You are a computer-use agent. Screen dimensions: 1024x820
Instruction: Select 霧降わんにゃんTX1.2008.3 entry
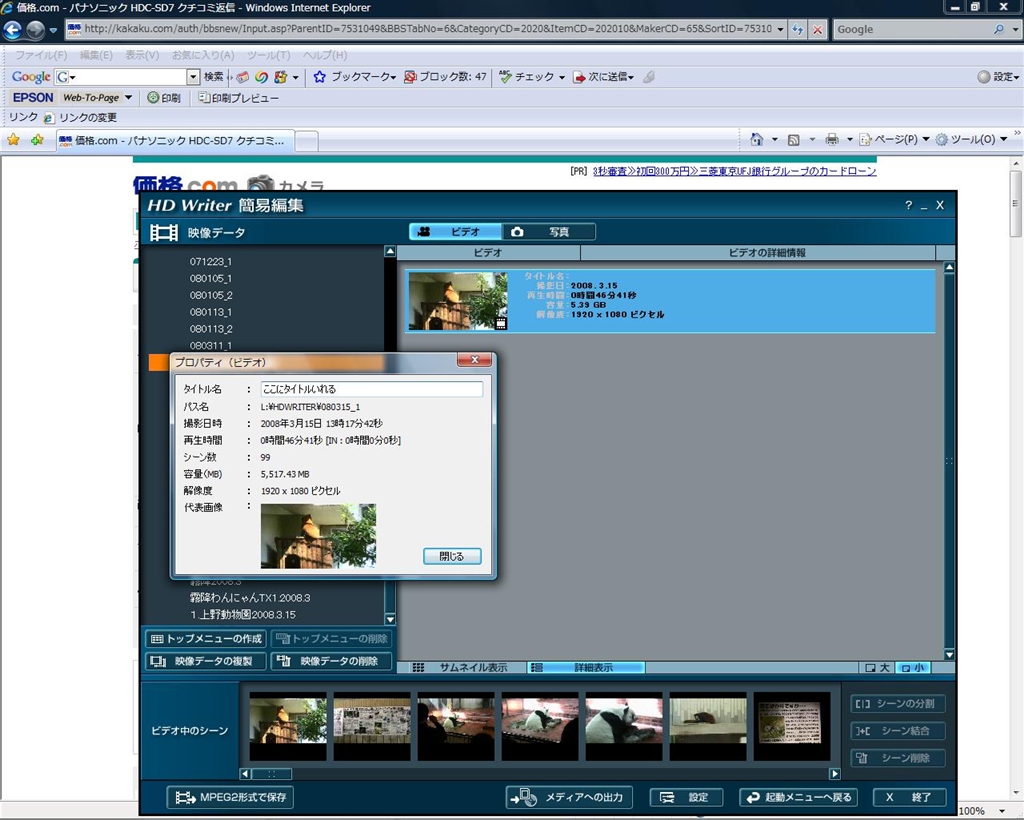(250, 597)
